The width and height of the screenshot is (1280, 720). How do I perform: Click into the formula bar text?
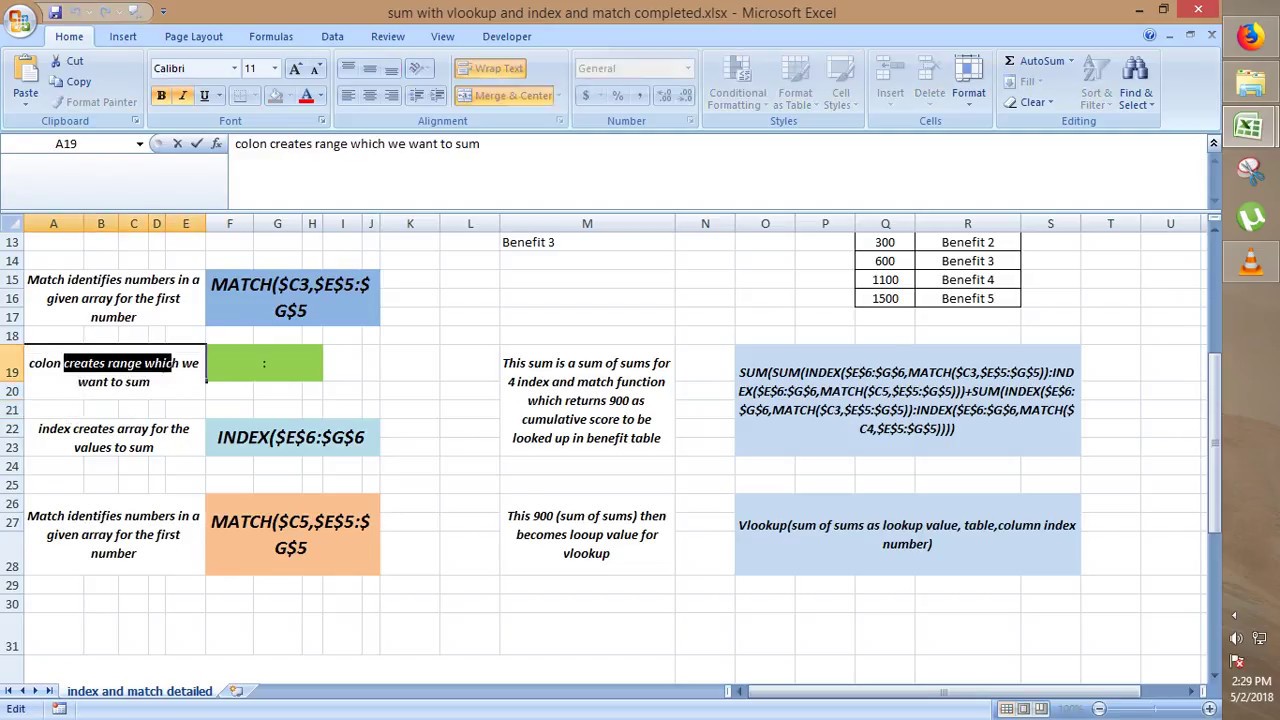click(357, 144)
